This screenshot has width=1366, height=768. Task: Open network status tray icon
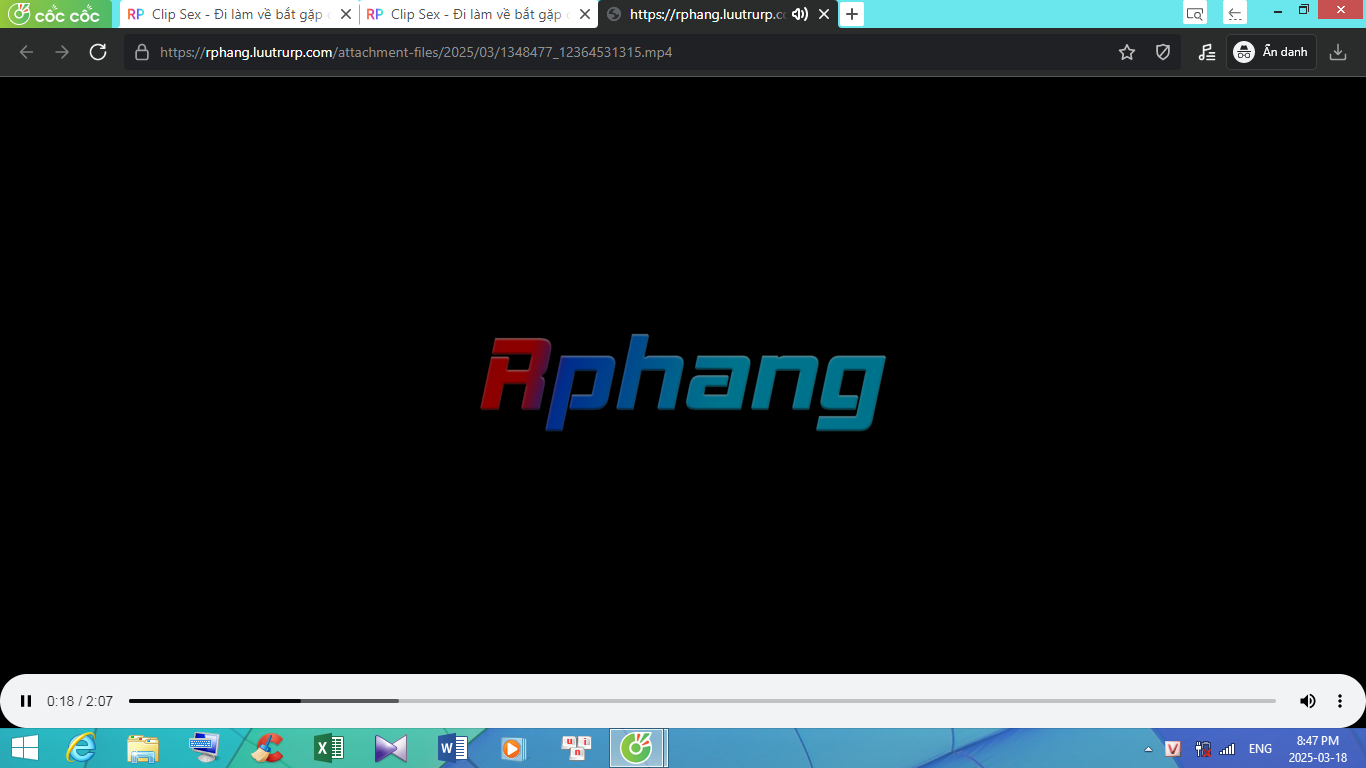[x=1203, y=749]
